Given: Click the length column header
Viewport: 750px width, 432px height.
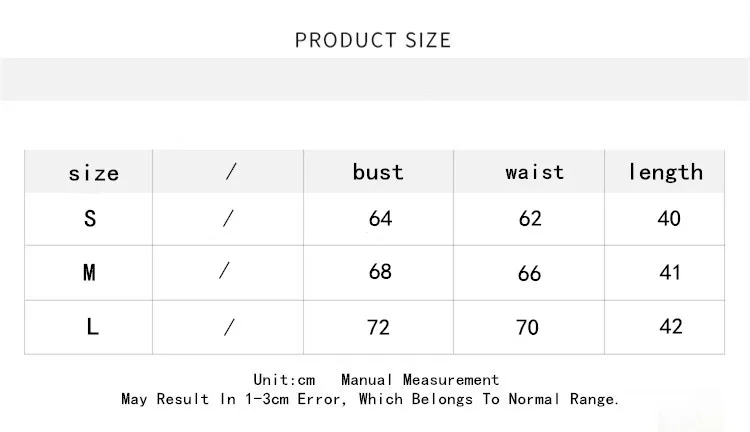Looking at the screenshot, I should (x=665, y=173).
